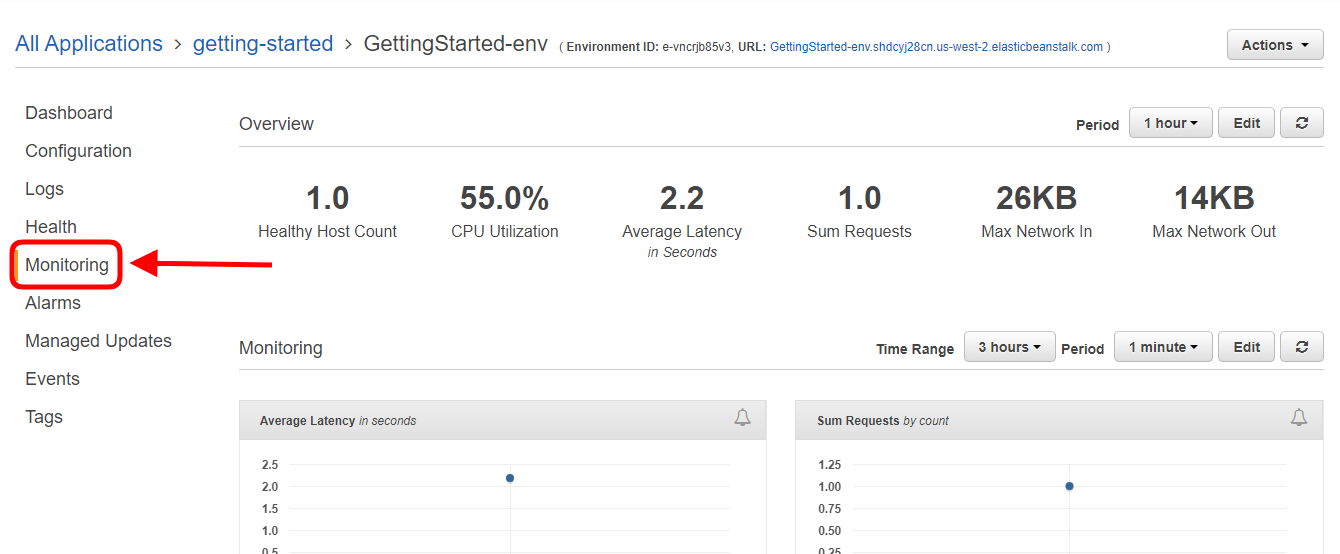Change the Monitoring period from 1 minute
This screenshot has width=1340, height=554.
[1163, 347]
